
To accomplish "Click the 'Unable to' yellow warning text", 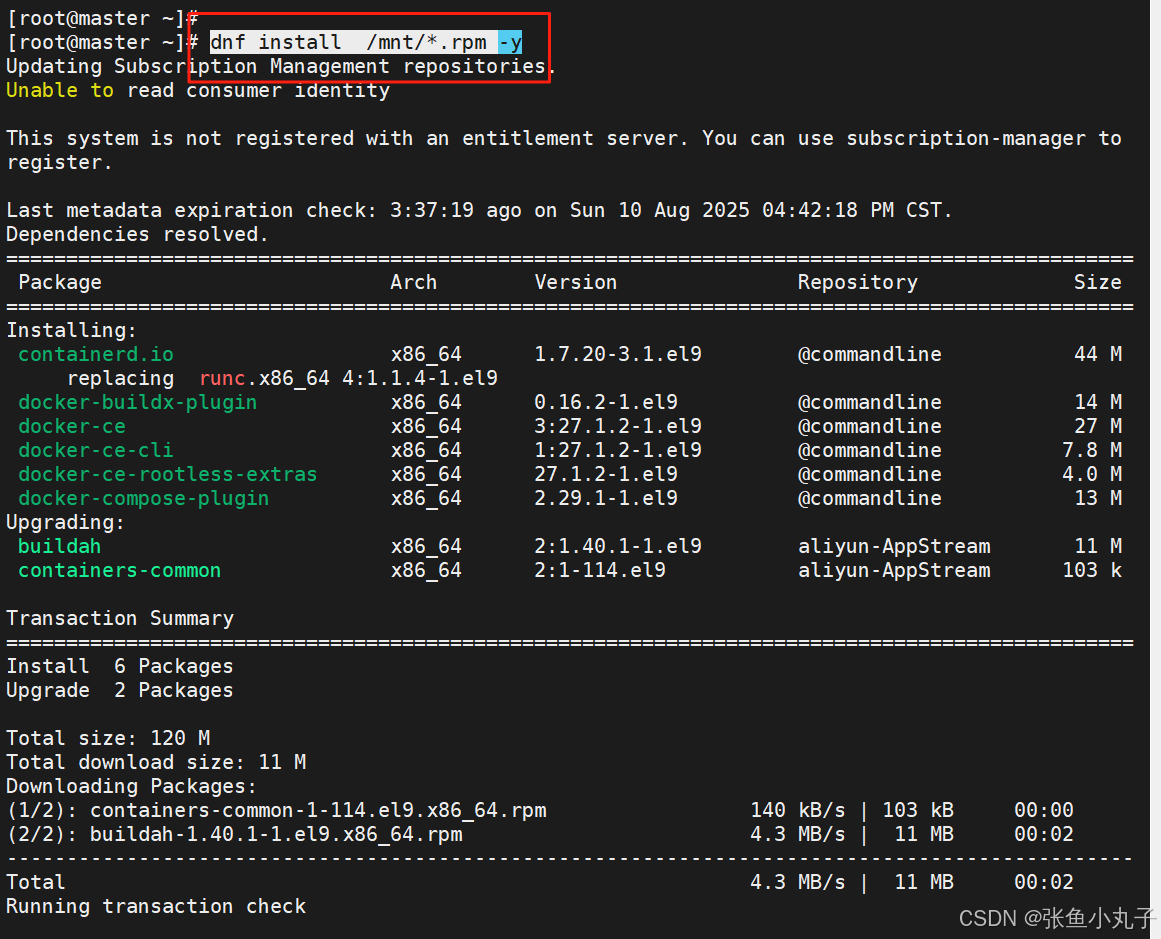I will point(60,90).
